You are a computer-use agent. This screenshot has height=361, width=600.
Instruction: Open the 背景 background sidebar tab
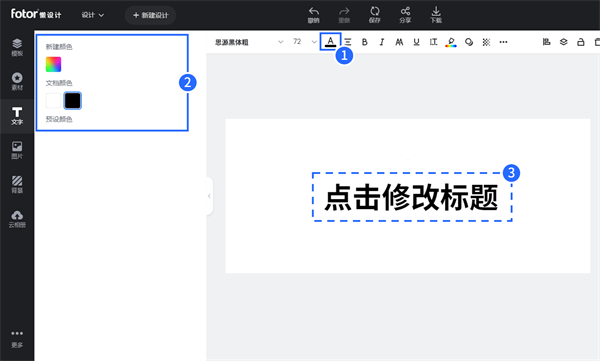coord(17,185)
